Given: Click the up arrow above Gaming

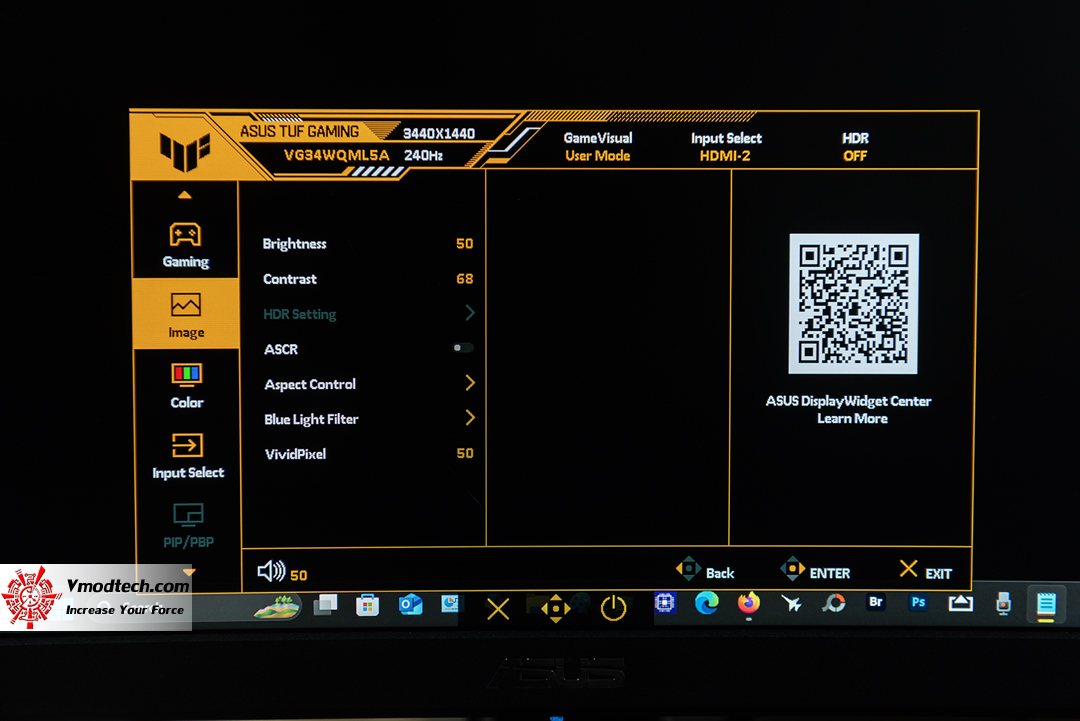Looking at the screenshot, I should [185, 196].
